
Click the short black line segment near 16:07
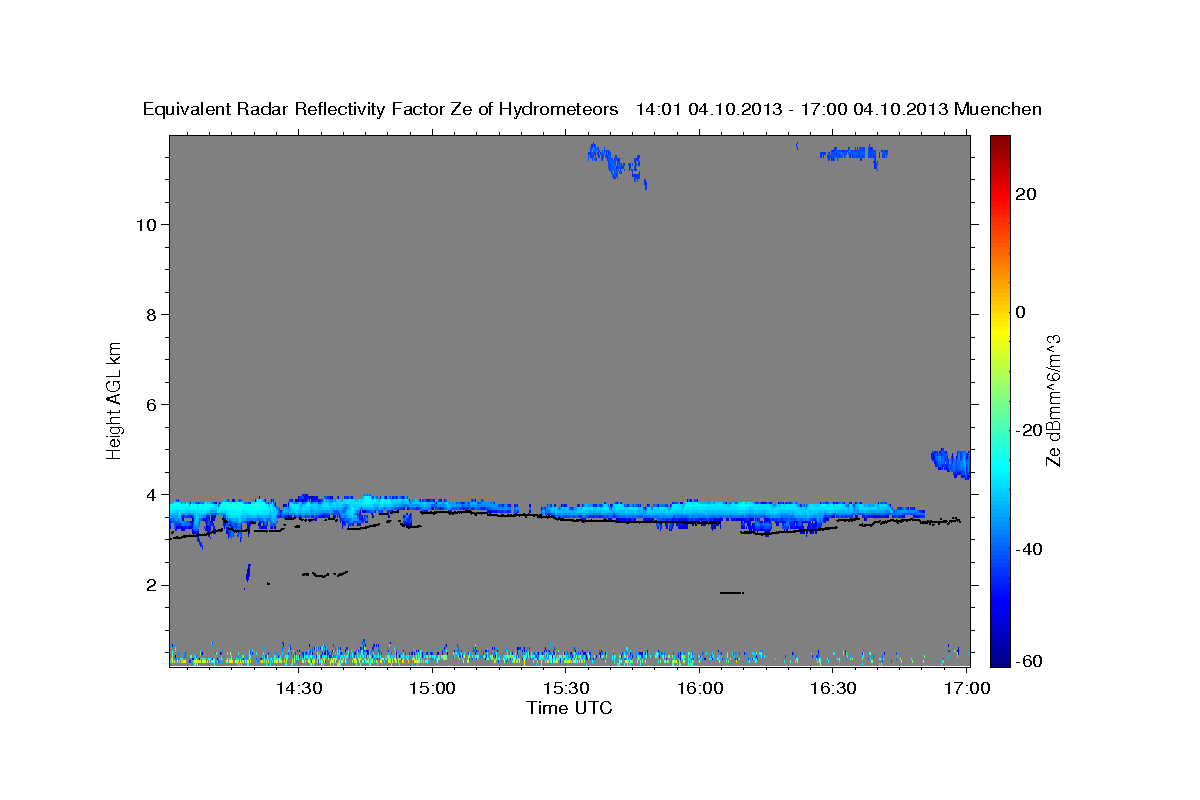[x=732, y=593]
